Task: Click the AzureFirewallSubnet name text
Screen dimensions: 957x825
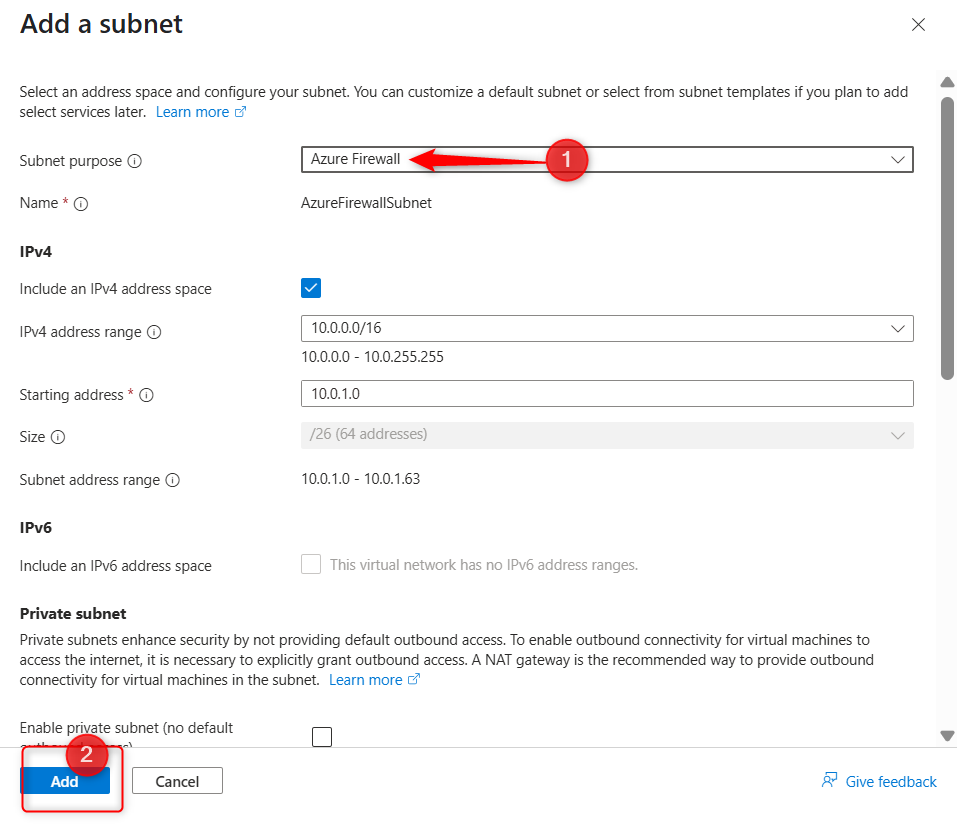Action: tap(366, 203)
